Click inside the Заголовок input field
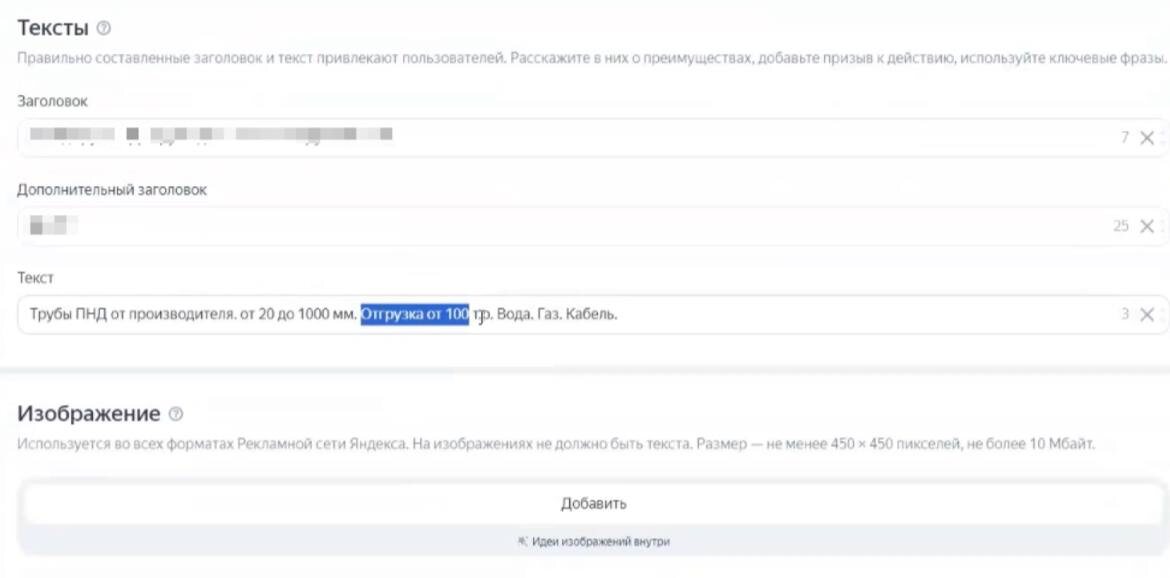1170x578 pixels. (x=592, y=137)
